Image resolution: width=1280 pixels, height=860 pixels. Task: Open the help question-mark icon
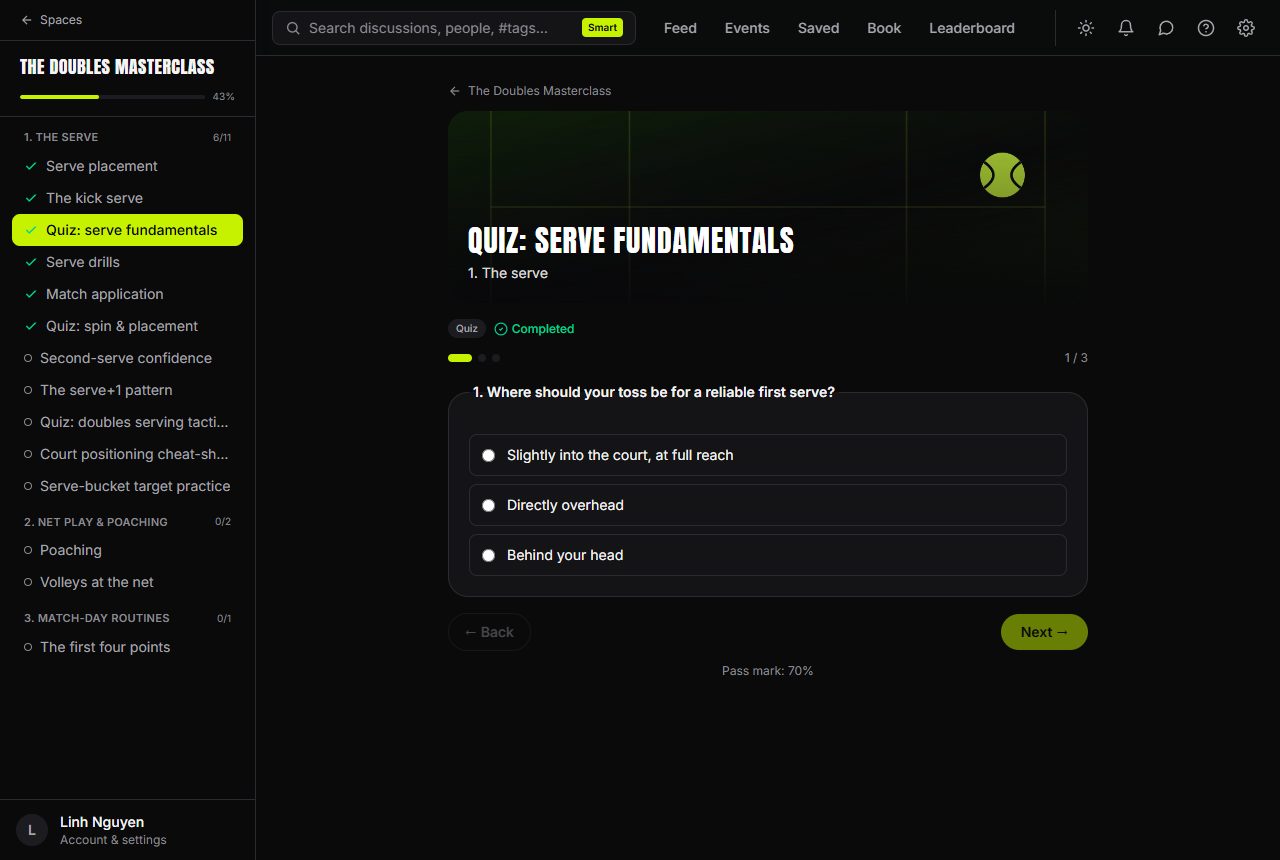[x=1206, y=28]
